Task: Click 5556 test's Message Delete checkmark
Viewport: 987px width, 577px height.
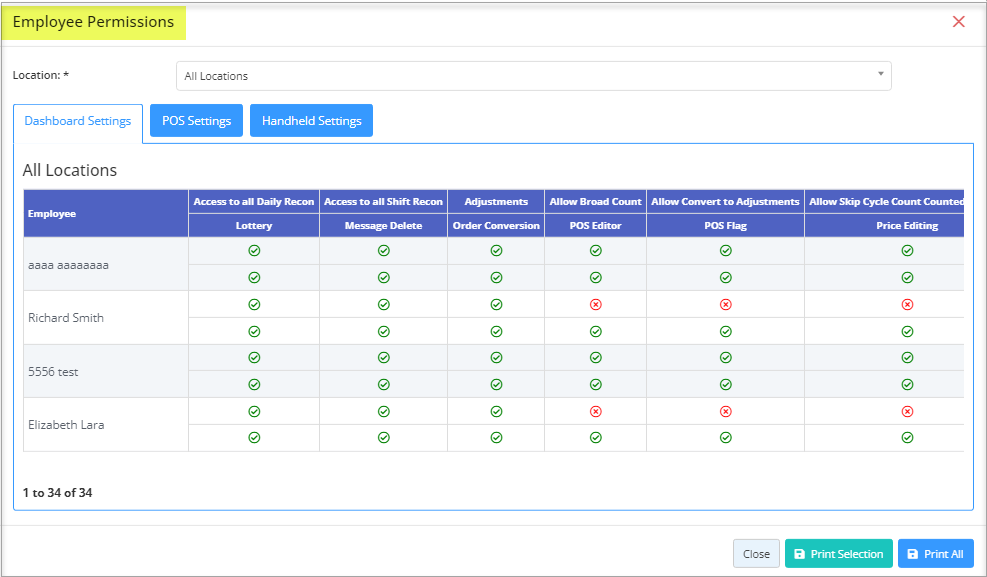Action: 383,384
